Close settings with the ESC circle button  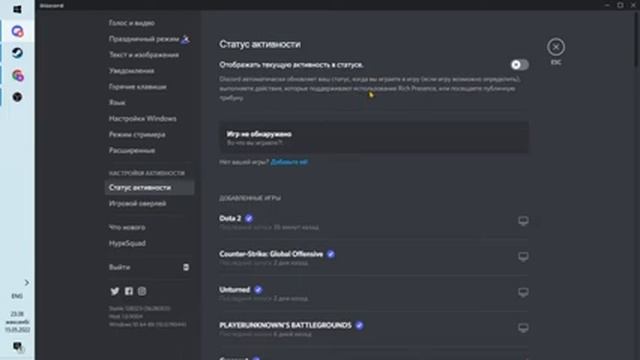point(556,47)
